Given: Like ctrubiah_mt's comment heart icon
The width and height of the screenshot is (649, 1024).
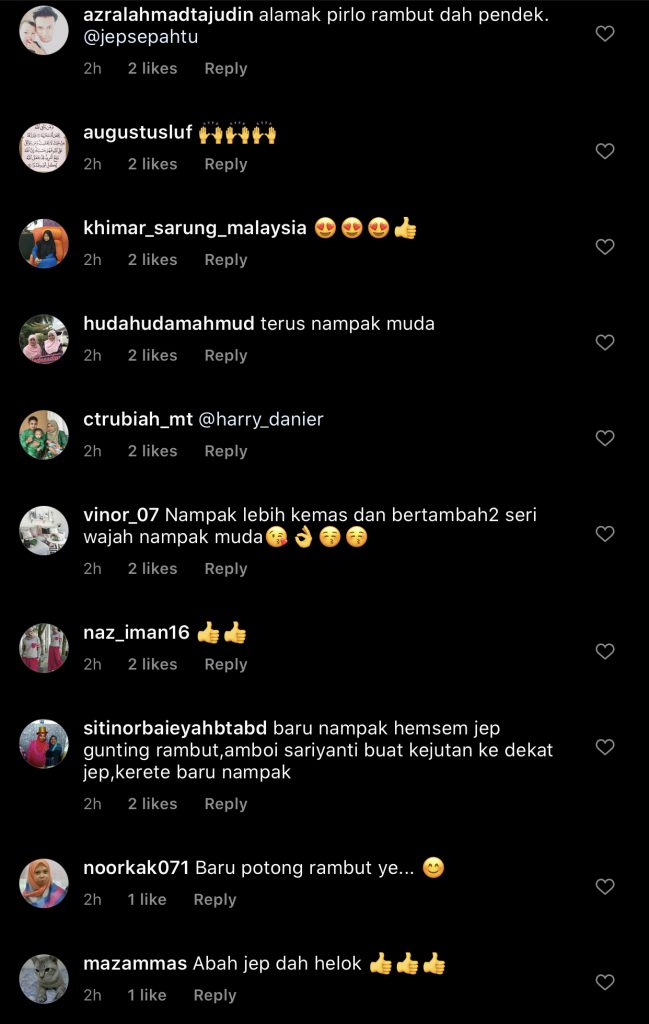Looking at the screenshot, I should click(x=605, y=438).
